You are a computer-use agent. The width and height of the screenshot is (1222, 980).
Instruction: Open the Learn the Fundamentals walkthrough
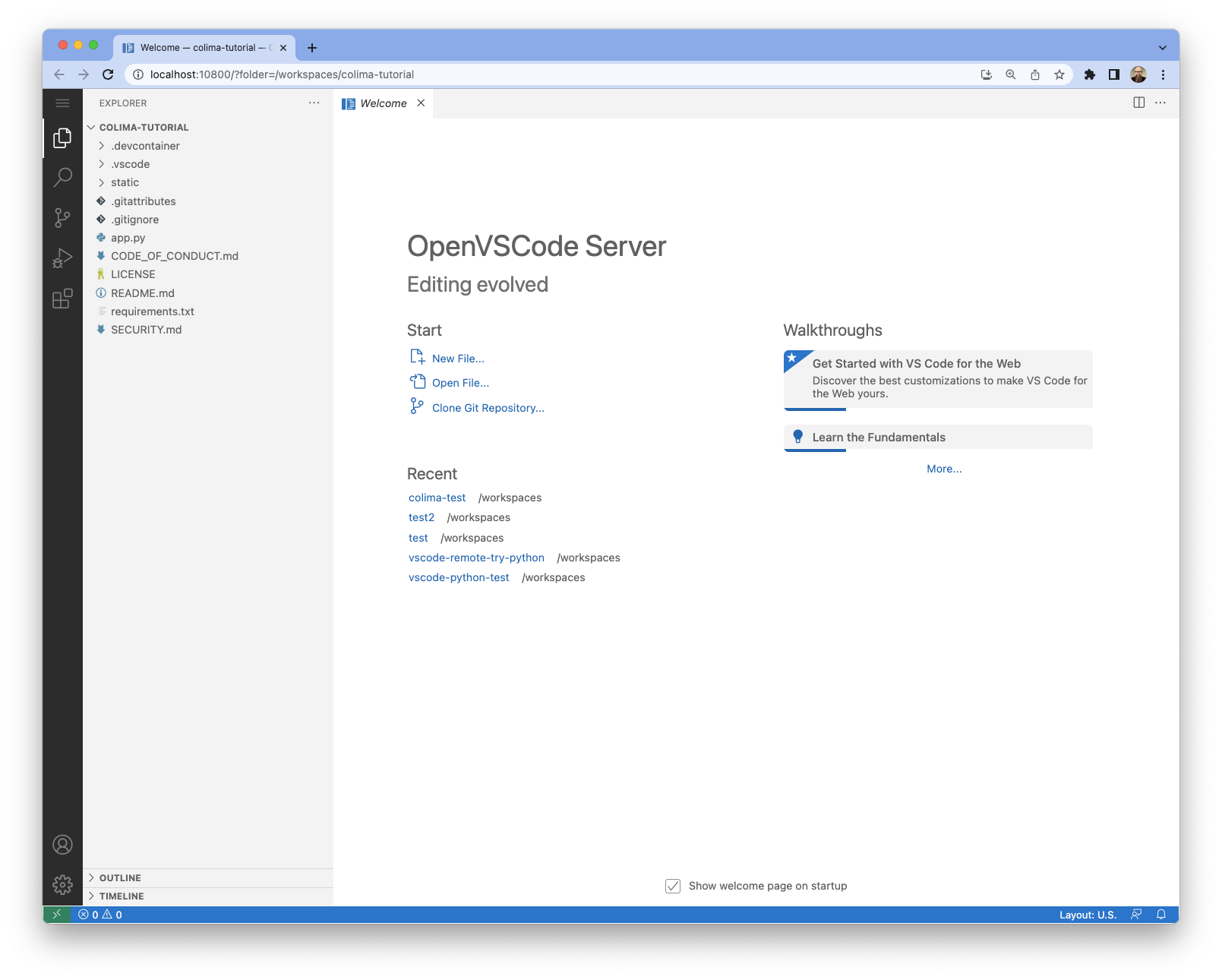878,437
